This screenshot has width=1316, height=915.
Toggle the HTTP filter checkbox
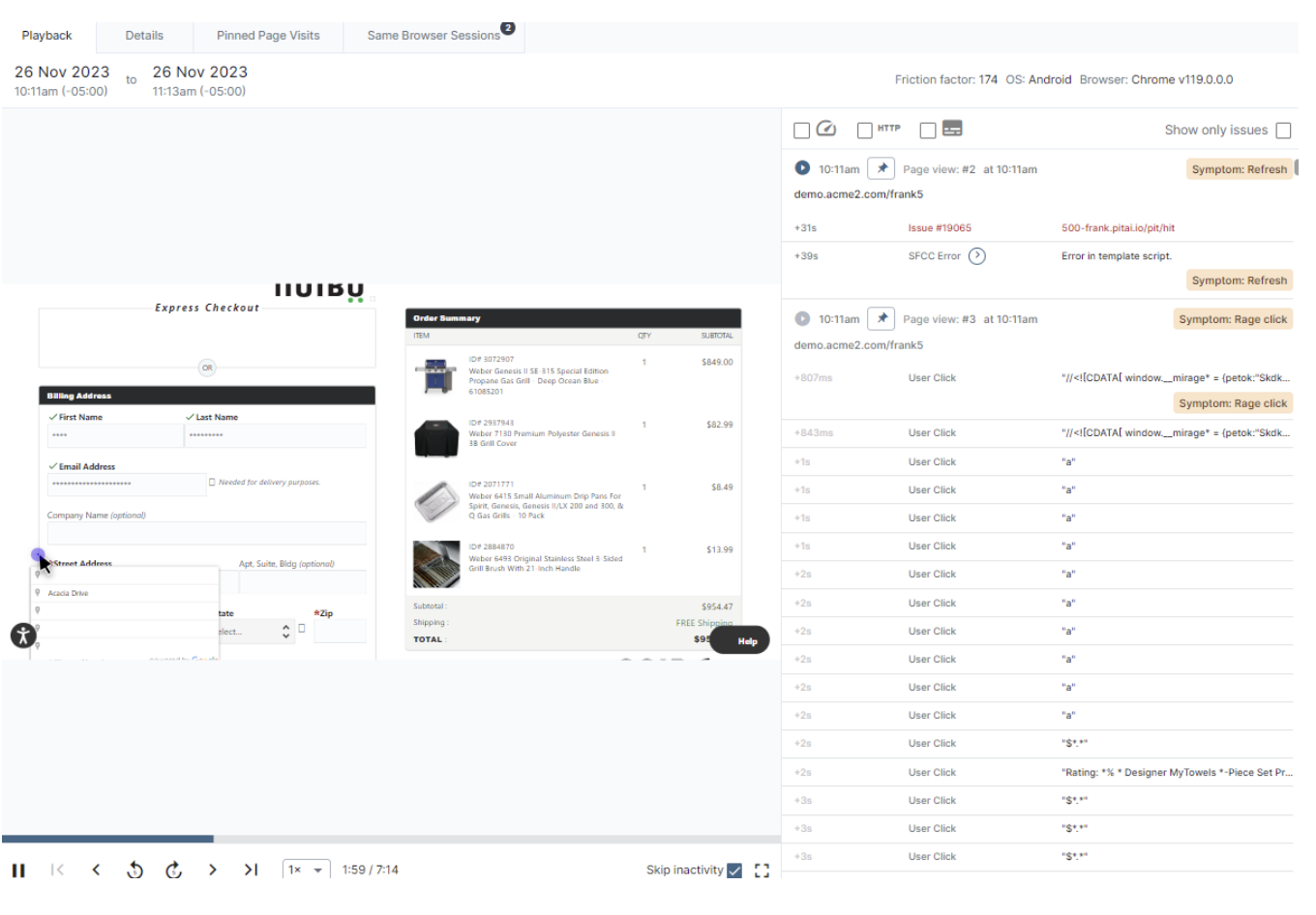tap(865, 130)
